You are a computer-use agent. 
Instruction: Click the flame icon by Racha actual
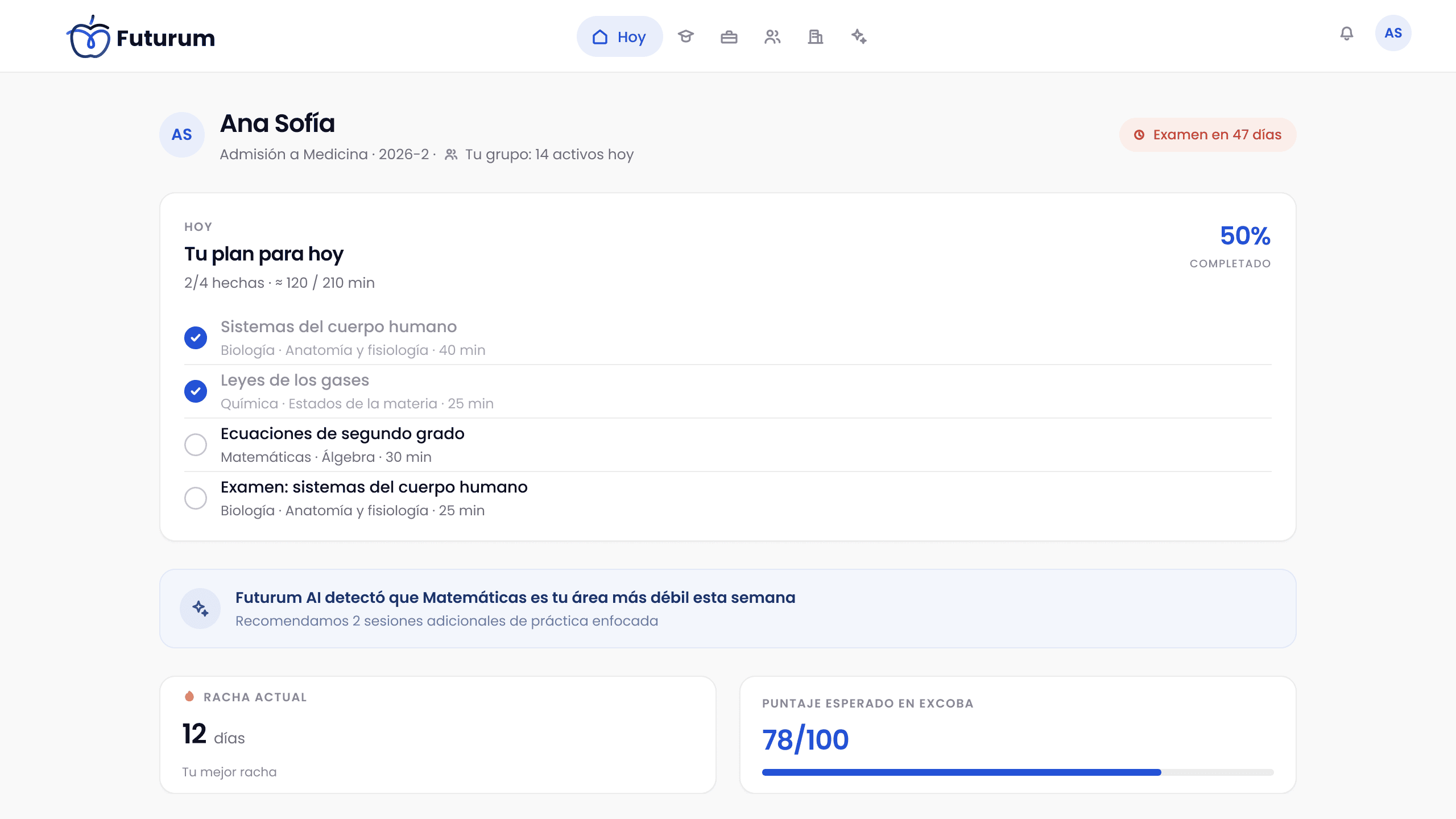coord(189,697)
